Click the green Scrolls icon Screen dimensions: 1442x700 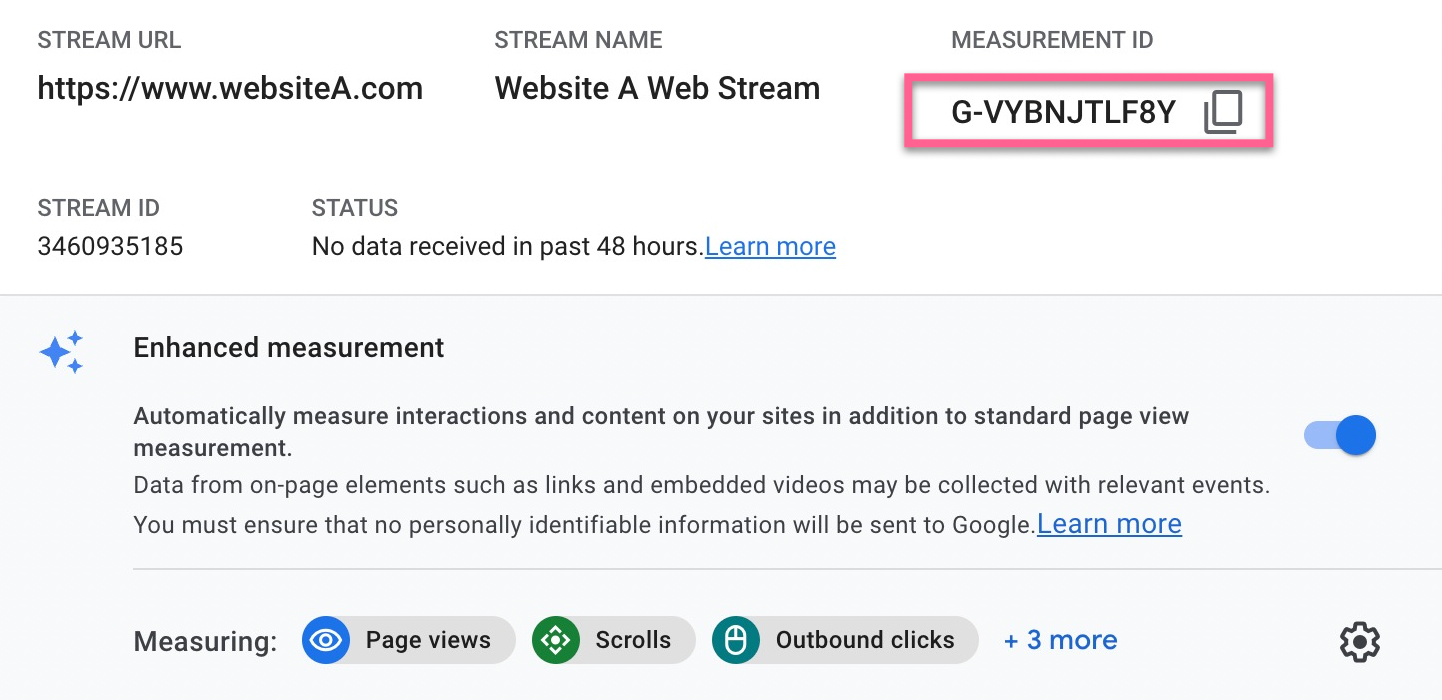click(x=556, y=640)
